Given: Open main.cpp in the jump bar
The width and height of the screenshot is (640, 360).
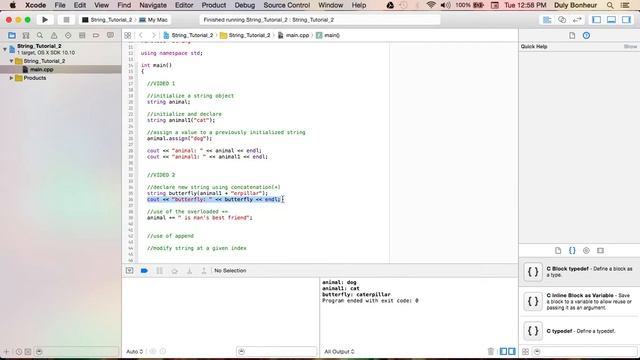Looking at the screenshot, I should click(293, 36).
